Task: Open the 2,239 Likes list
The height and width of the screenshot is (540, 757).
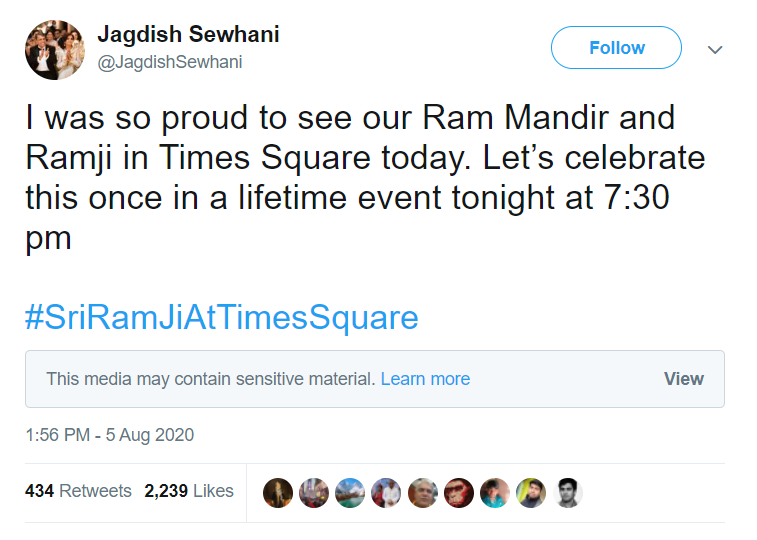Action: [189, 491]
